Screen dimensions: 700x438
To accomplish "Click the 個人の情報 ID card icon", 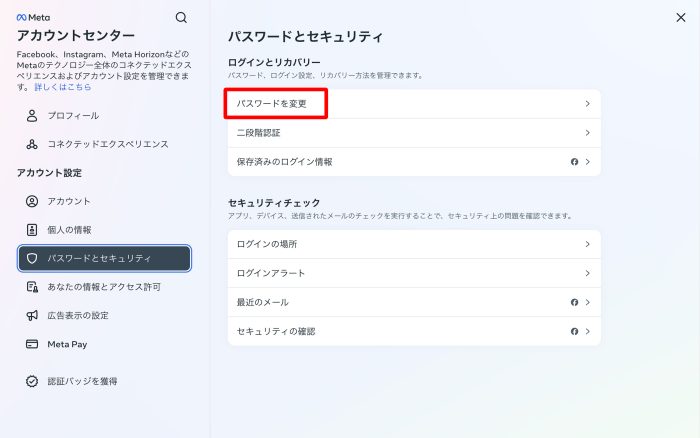I will tap(32, 230).
